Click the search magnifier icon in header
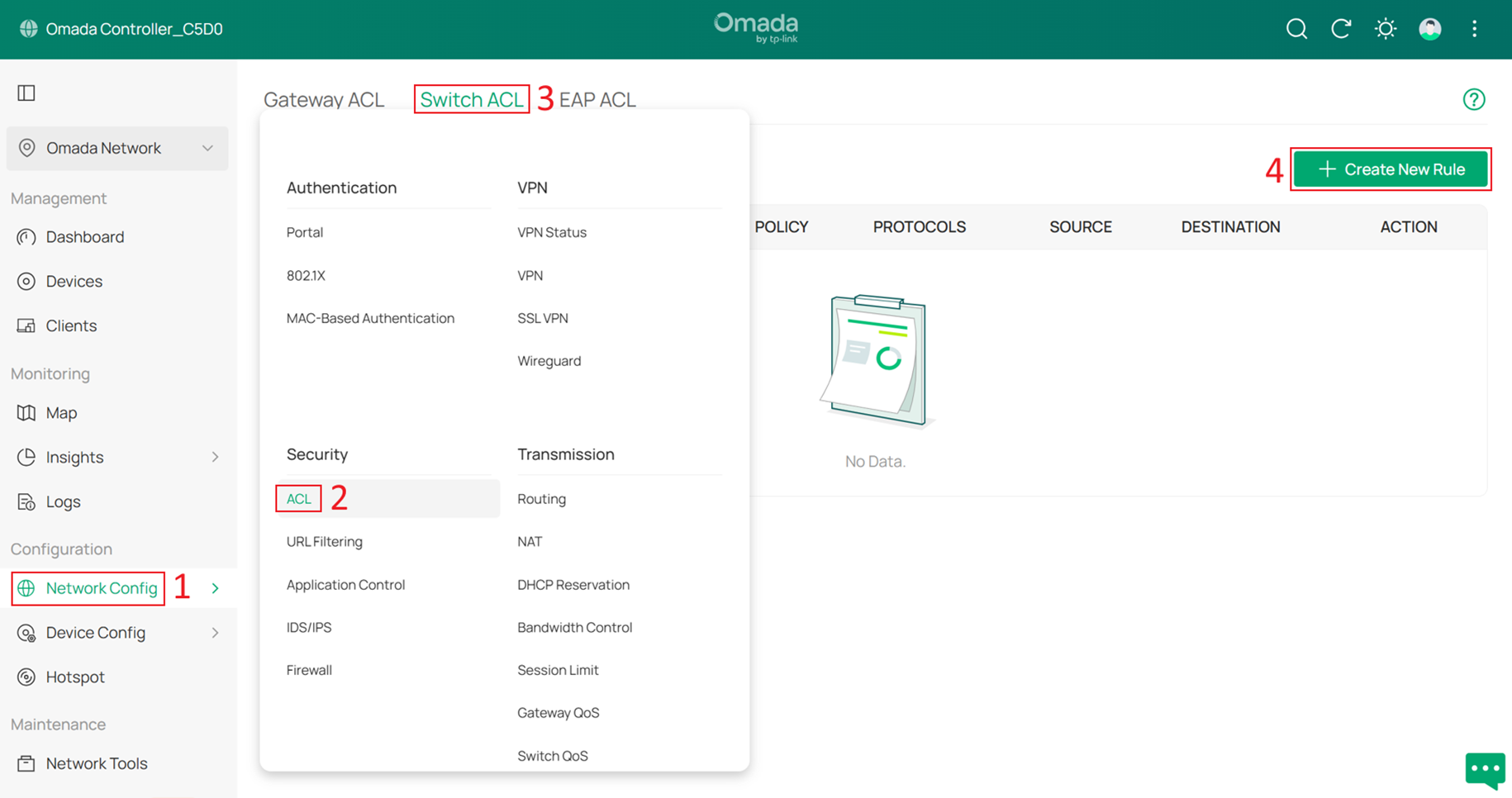 1296,29
